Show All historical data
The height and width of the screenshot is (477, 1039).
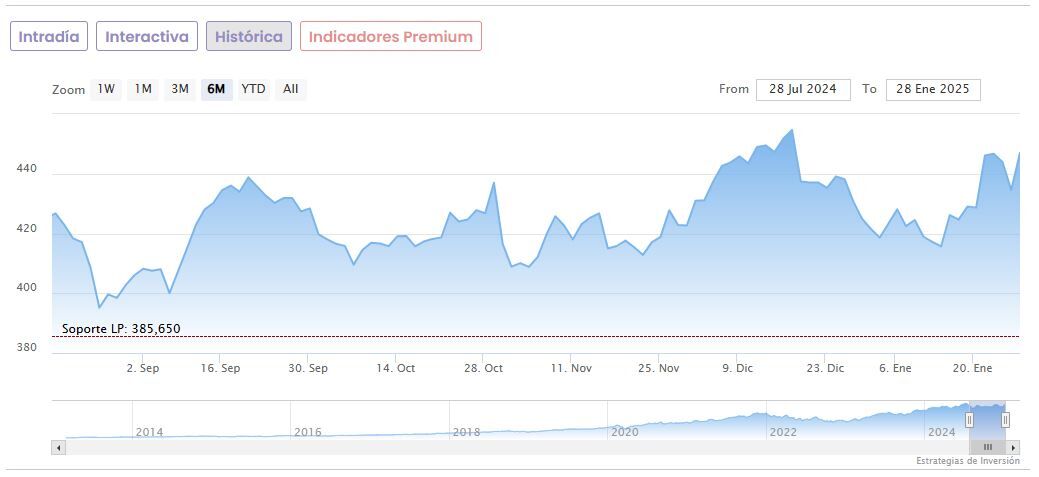pos(290,89)
